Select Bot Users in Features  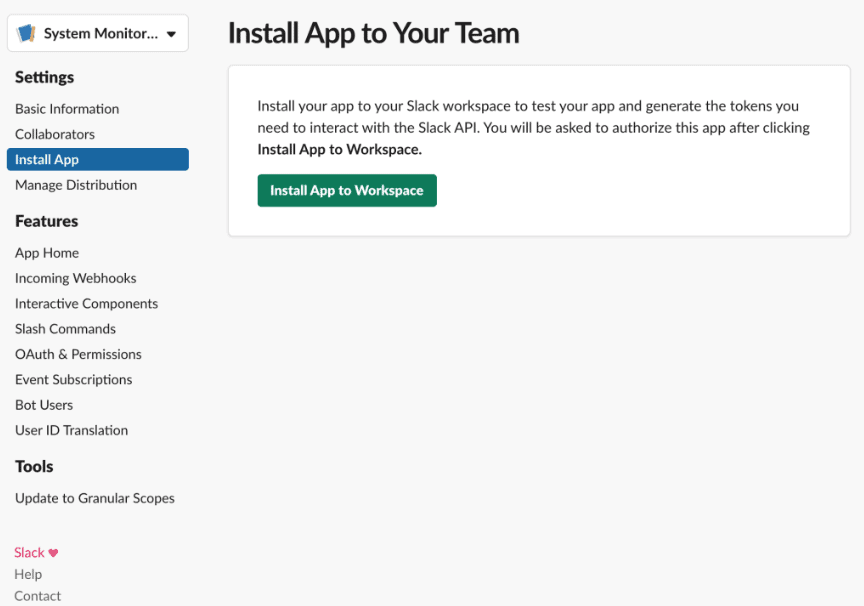pyautogui.click(x=44, y=405)
